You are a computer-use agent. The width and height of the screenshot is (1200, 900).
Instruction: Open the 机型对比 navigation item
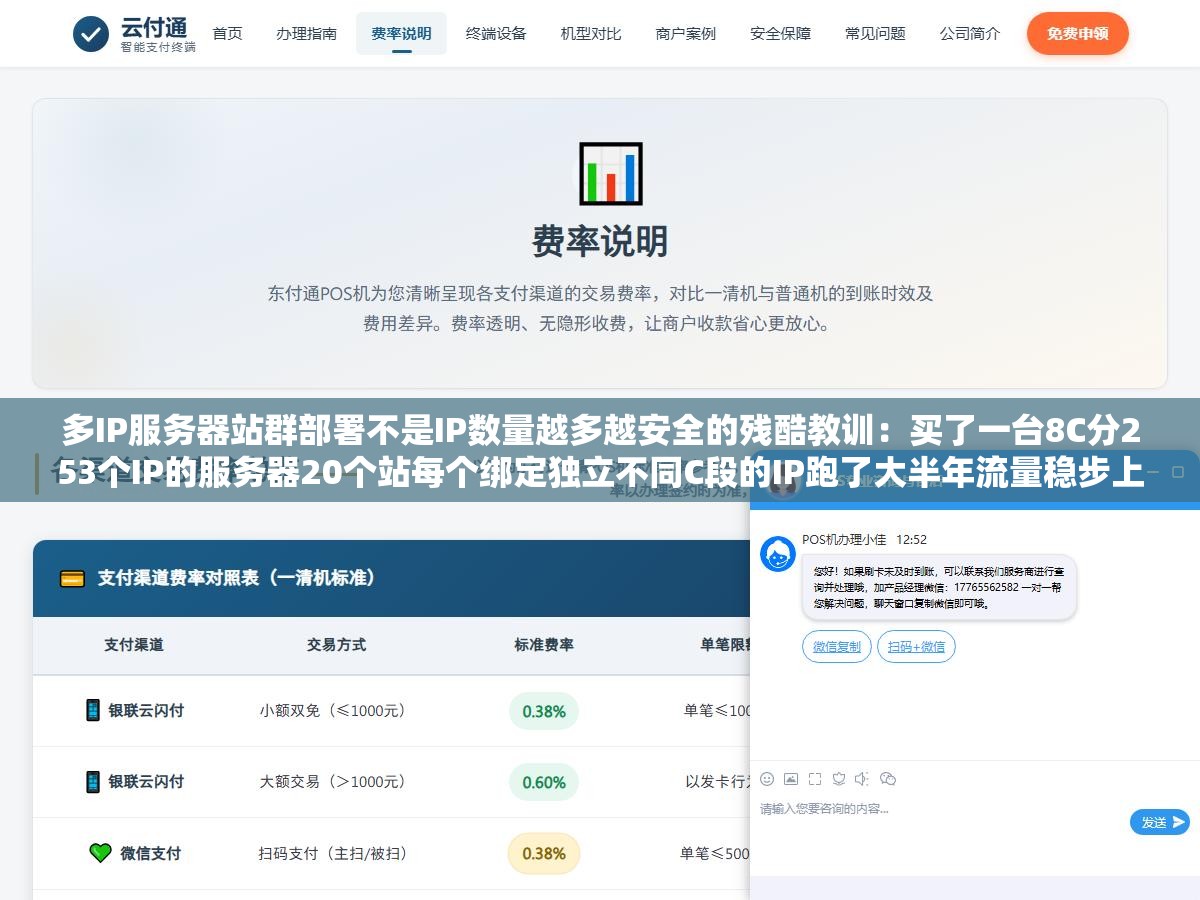591,33
